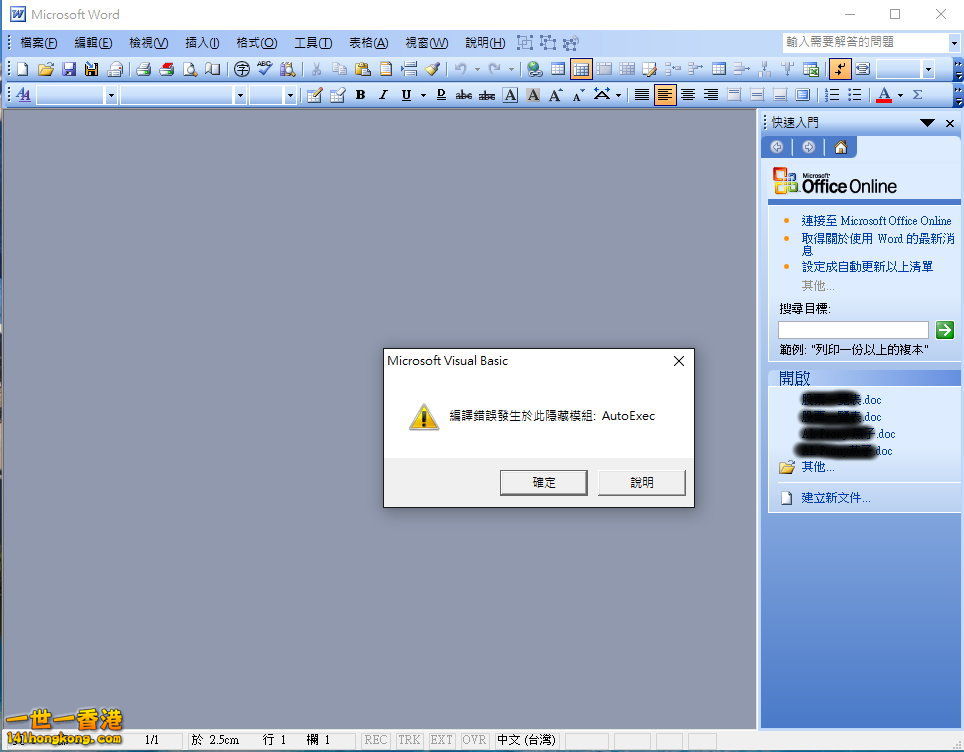Viewport: 964px width, 752px height.
Task: Click the Shrink Font icon
Action: click(x=579, y=95)
